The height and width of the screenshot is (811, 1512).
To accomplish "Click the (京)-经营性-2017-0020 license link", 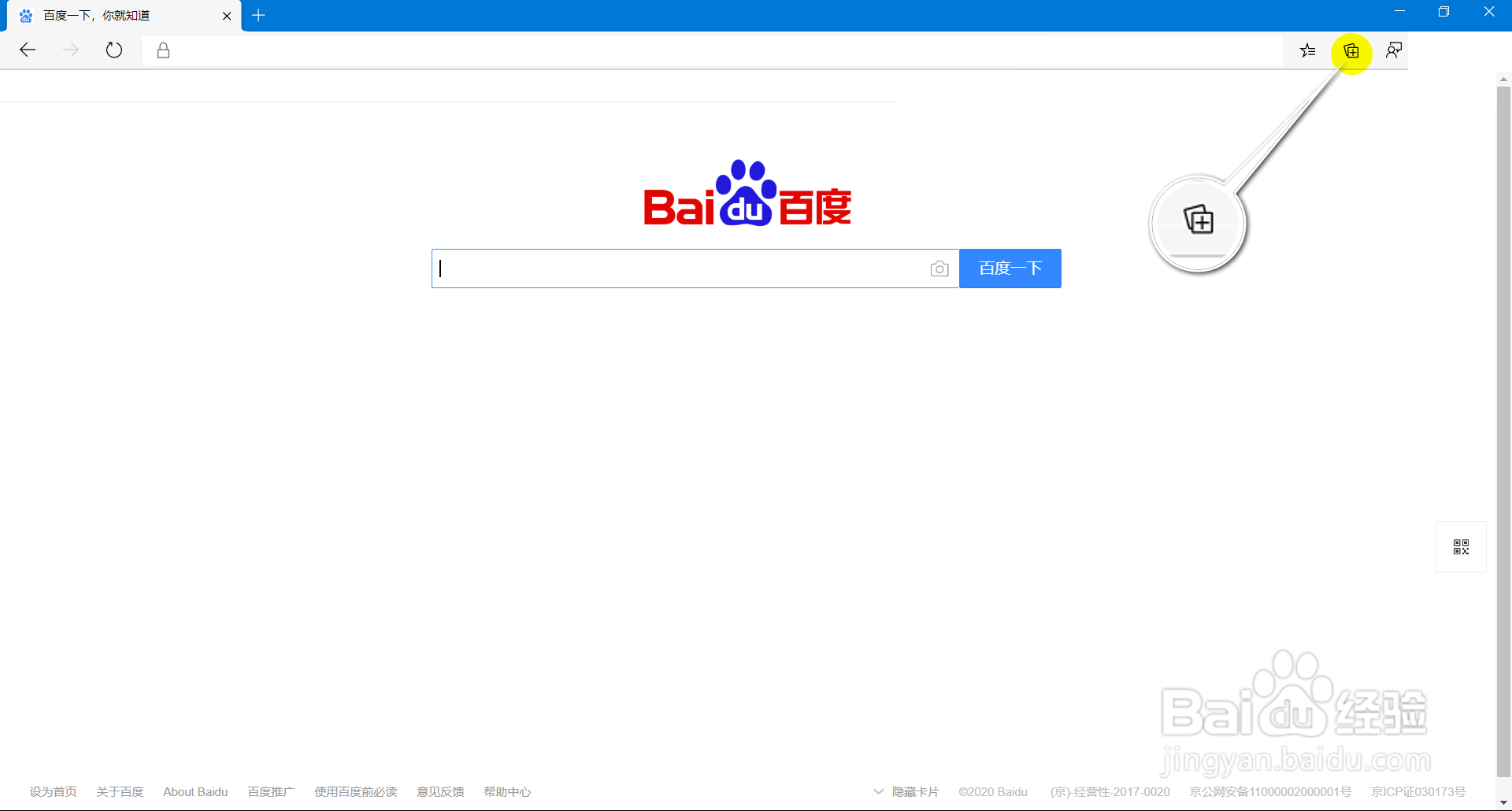I will pos(1110,792).
